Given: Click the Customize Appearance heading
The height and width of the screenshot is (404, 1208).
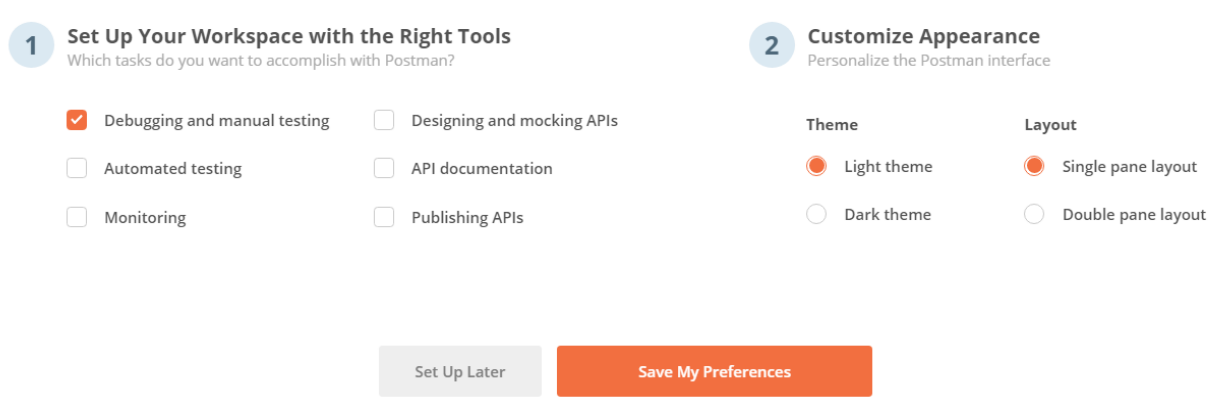Looking at the screenshot, I should pyautogui.click(x=923, y=36).
